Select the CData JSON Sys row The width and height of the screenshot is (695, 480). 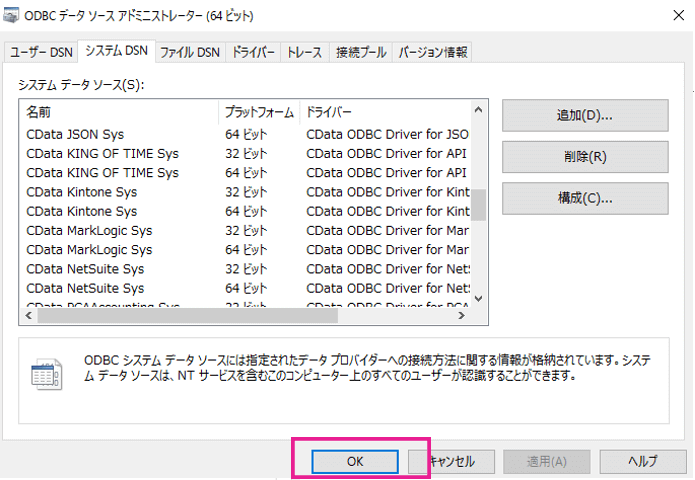245,134
